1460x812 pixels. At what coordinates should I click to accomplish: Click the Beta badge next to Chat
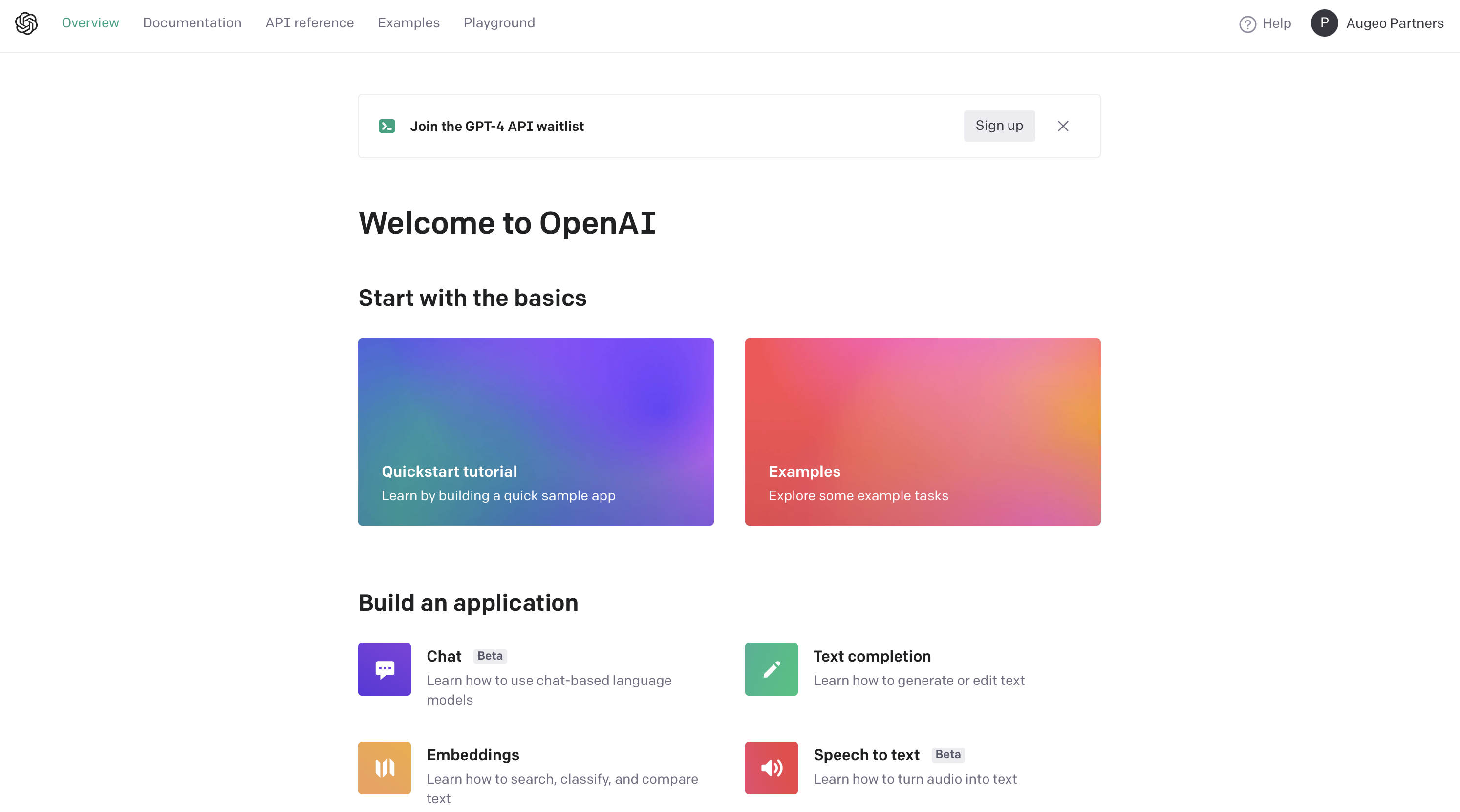click(x=490, y=656)
